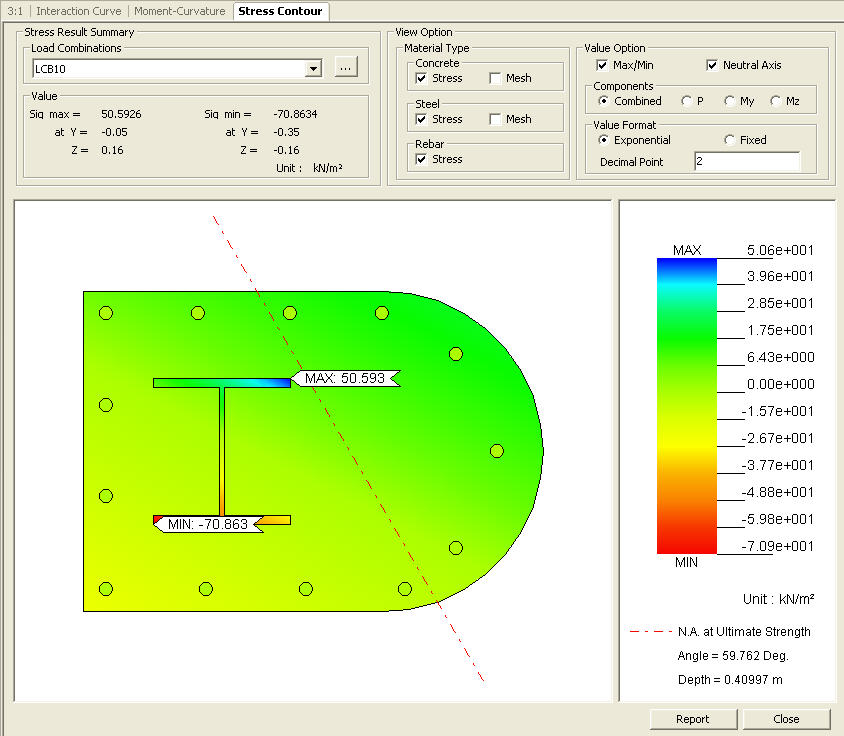
Task: Uncheck Concrete Stress display
Action: click(421, 78)
